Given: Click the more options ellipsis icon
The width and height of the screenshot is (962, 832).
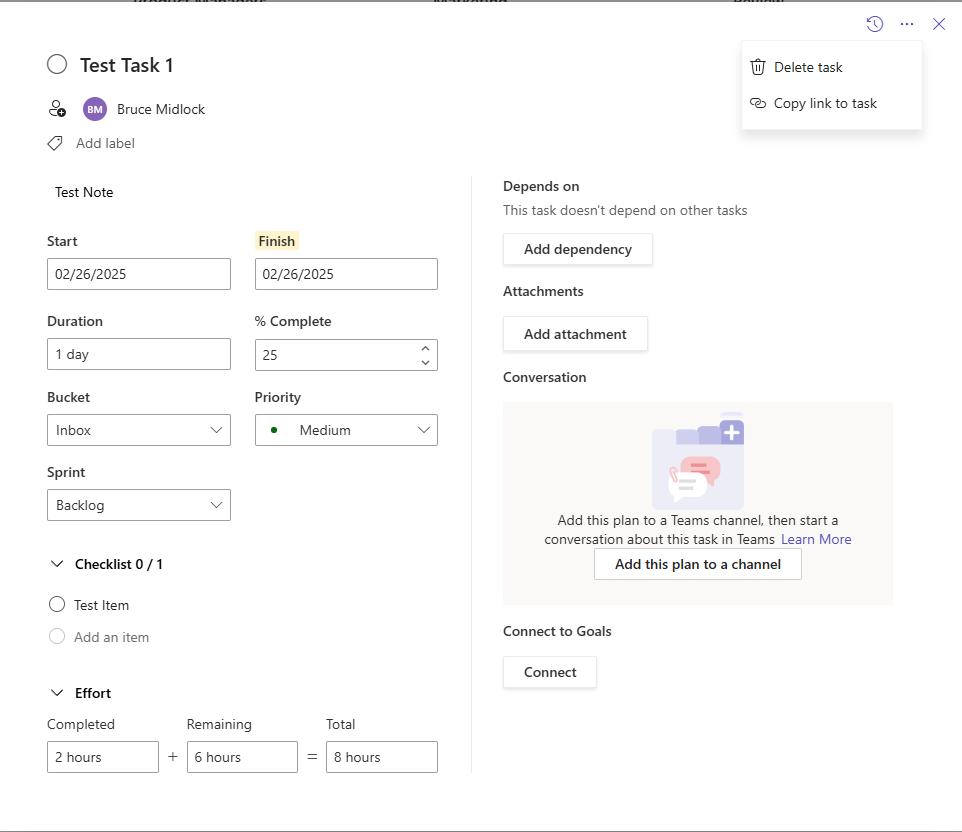Looking at the screenshot, I should [906, 24].
